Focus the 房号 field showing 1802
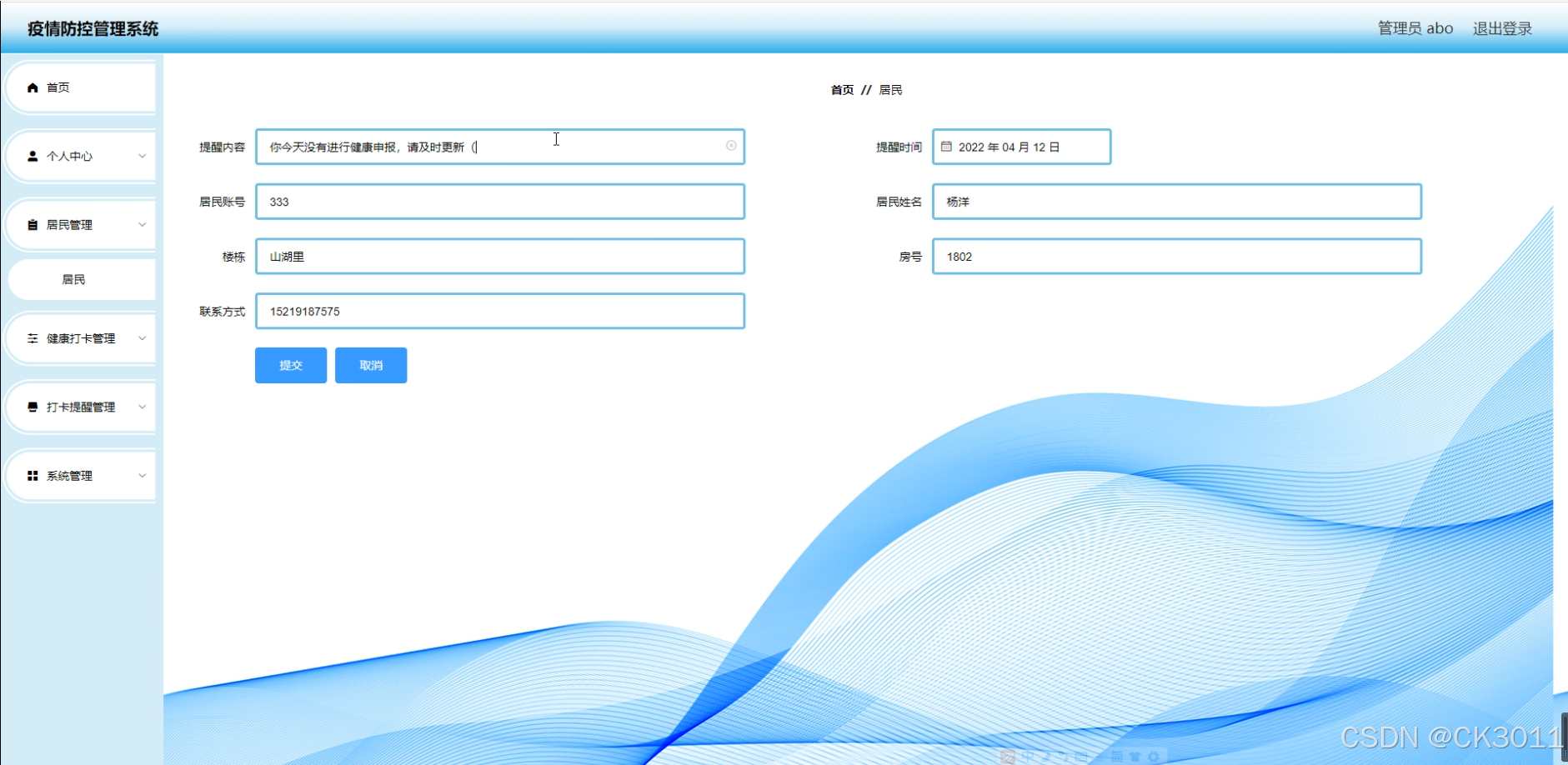 click(1177, 257)
